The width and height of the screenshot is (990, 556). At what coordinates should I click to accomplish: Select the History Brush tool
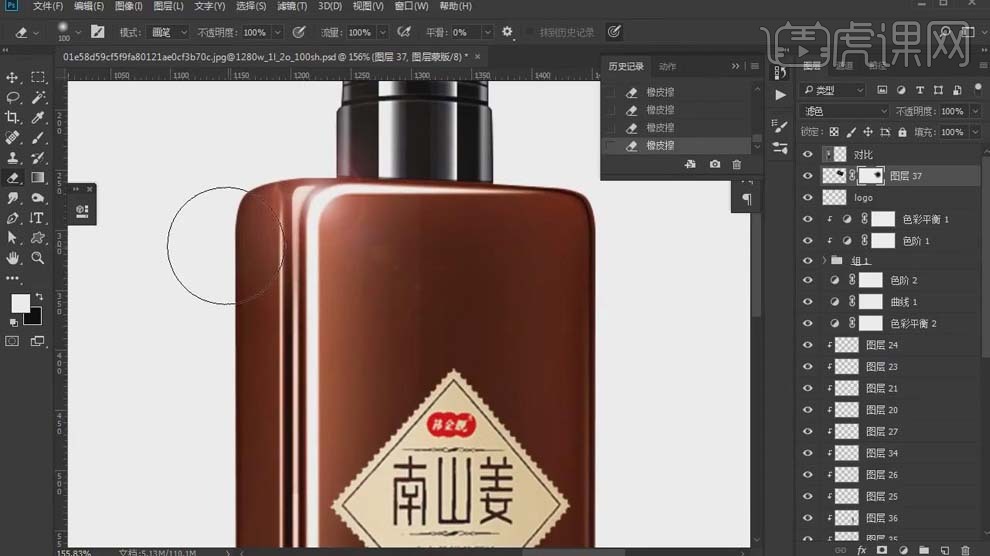[38, 158]
